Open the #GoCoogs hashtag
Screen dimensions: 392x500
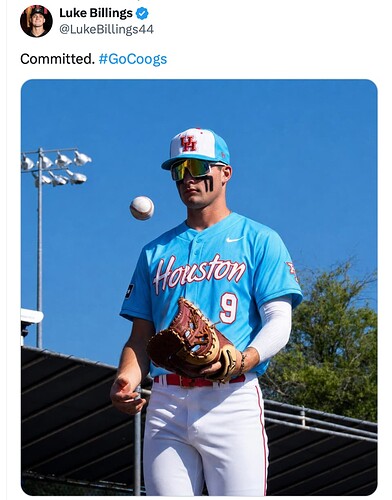(133, 59)
